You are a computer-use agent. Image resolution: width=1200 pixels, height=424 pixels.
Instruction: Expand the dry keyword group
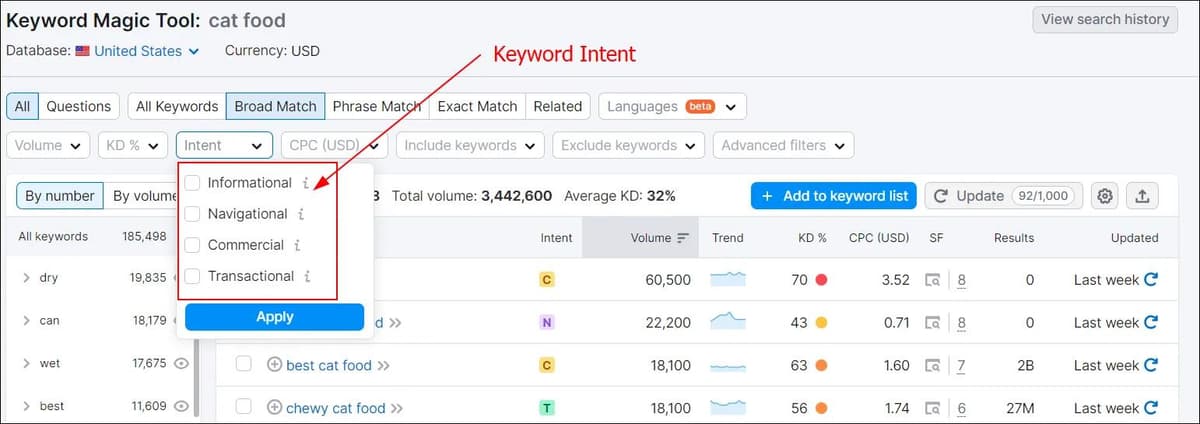[26, 278]
